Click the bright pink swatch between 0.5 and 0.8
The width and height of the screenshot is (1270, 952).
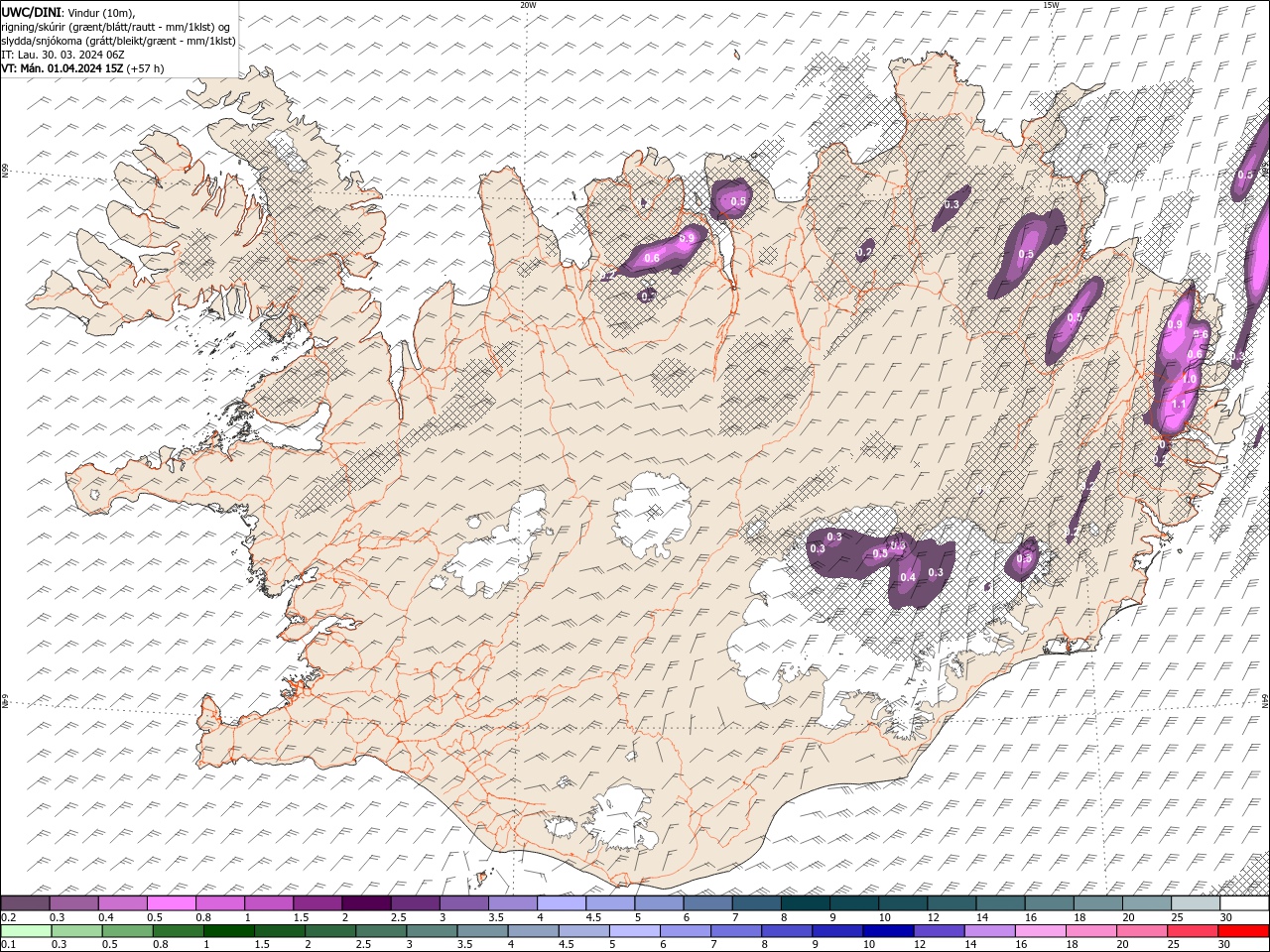(x=172, y=903)
